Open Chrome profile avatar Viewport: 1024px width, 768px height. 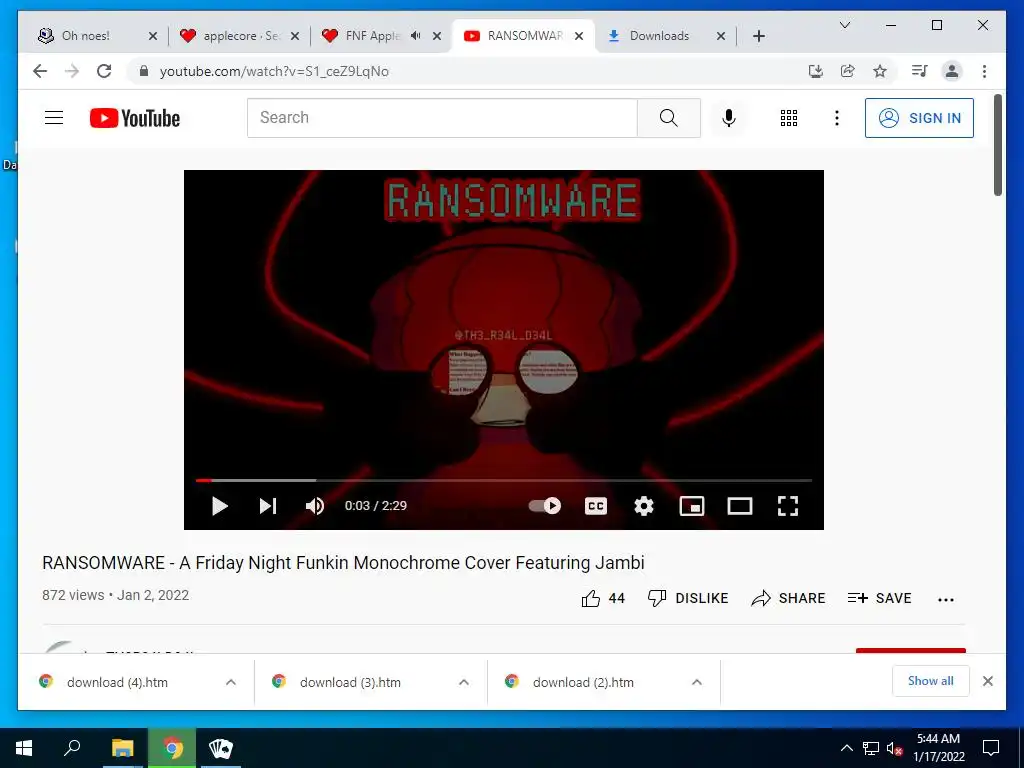(x=952, y=71)
